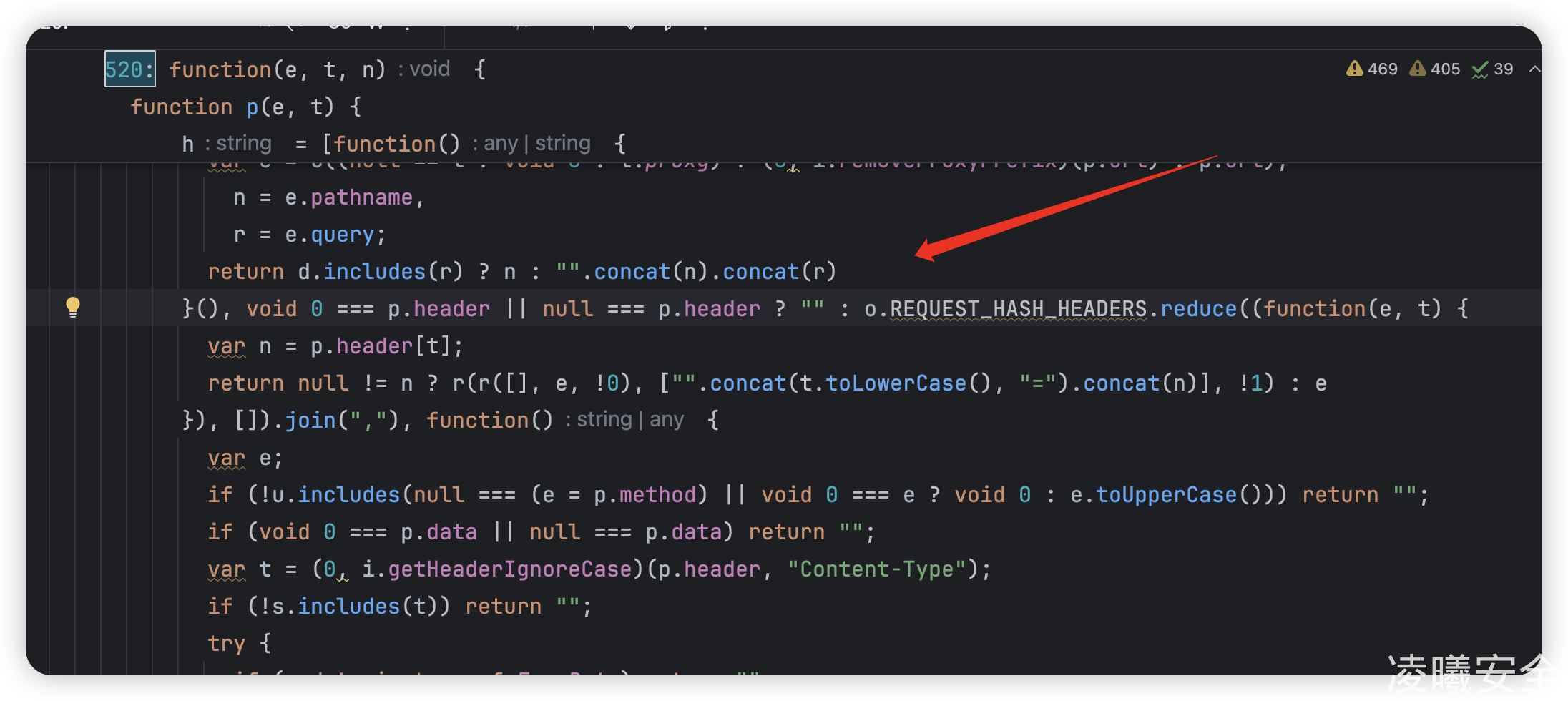Click the ': string | any' inlay hint
This screenshot has height=701, width=1568.
click(x=624, y=420)
